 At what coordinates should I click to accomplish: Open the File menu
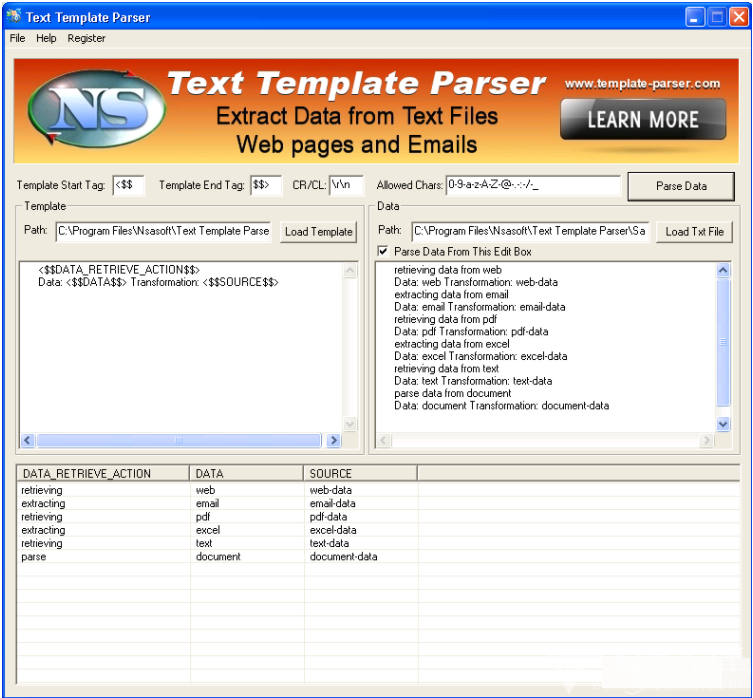[x=18, y=38]
